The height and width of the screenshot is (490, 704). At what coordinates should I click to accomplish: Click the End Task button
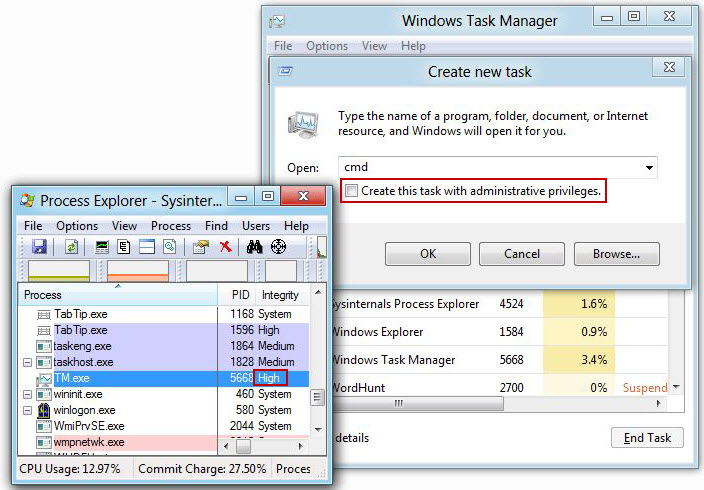pyautogui.click(x=647, y=437)
